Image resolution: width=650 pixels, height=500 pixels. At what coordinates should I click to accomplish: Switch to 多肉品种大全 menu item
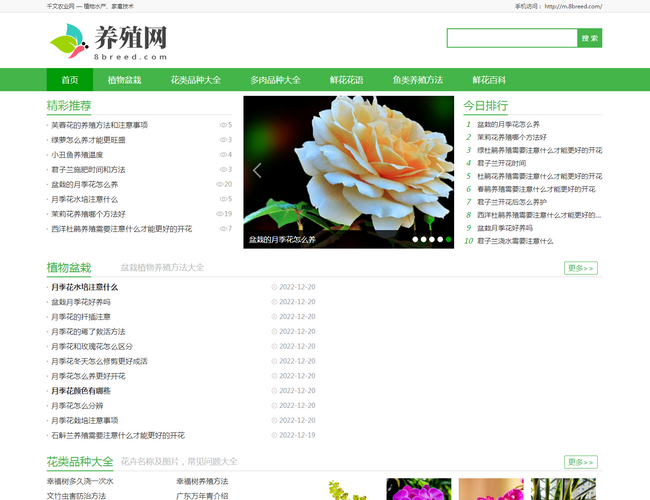pos(275,80)
